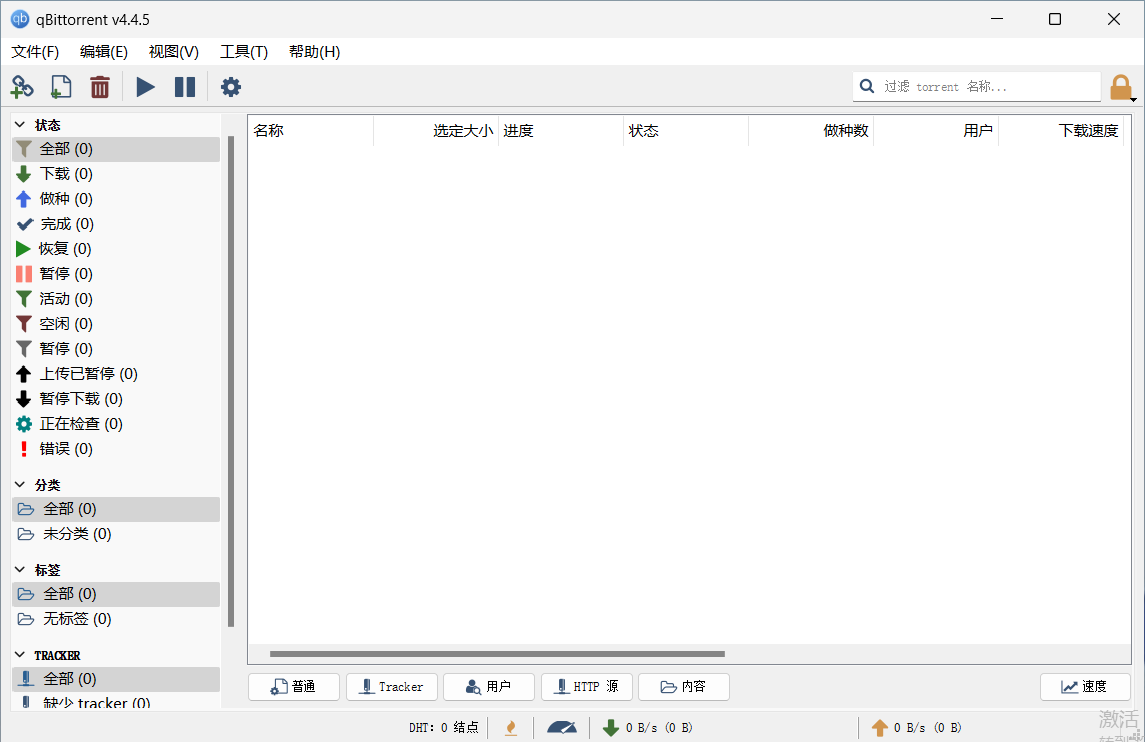Select 全部 (0) under 状态
The width and height of the screenshot is (1145, 742).
[x=116, y=149]
